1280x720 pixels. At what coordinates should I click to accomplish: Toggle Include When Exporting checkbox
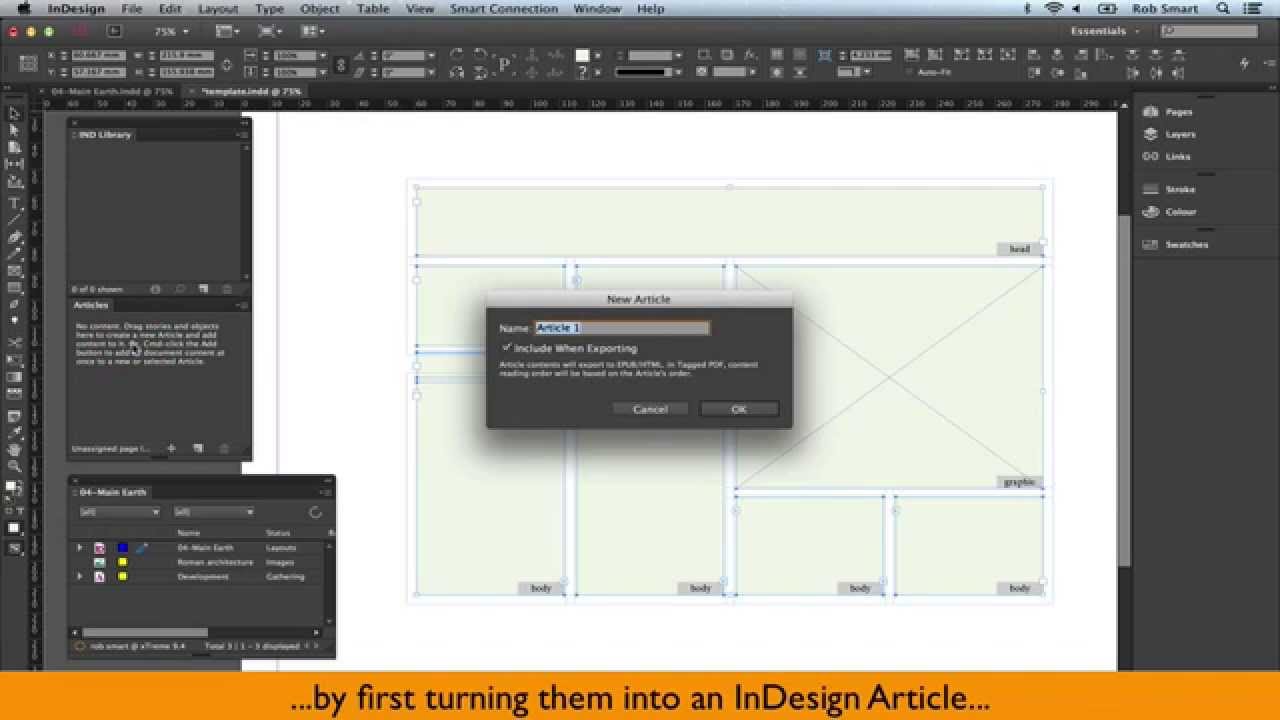pos(507,348)
